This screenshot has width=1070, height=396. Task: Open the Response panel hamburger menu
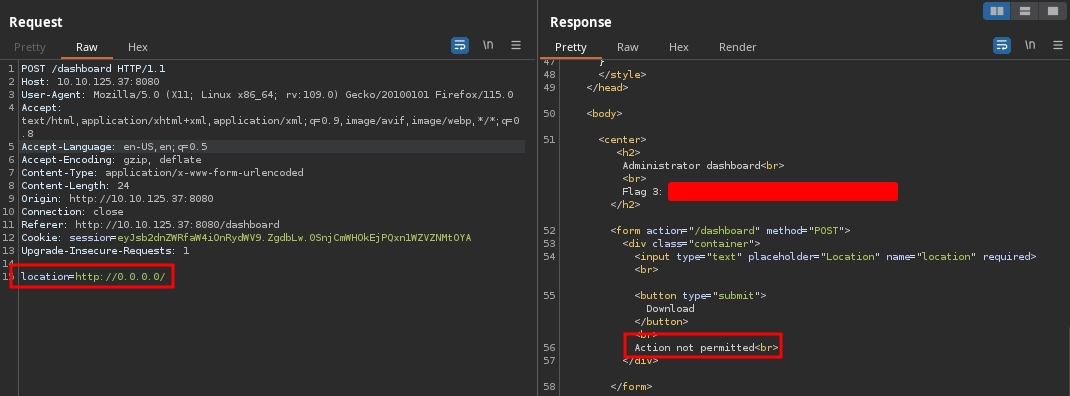1058,45
